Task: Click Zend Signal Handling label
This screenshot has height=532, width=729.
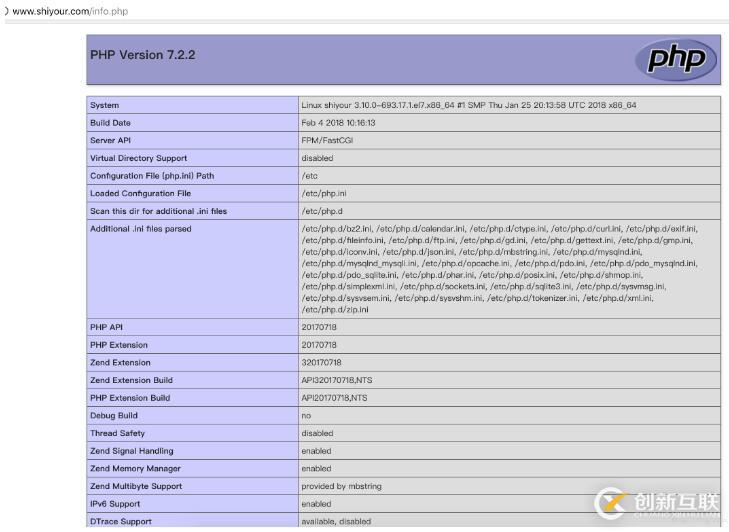Action: (x=132, y=451)
